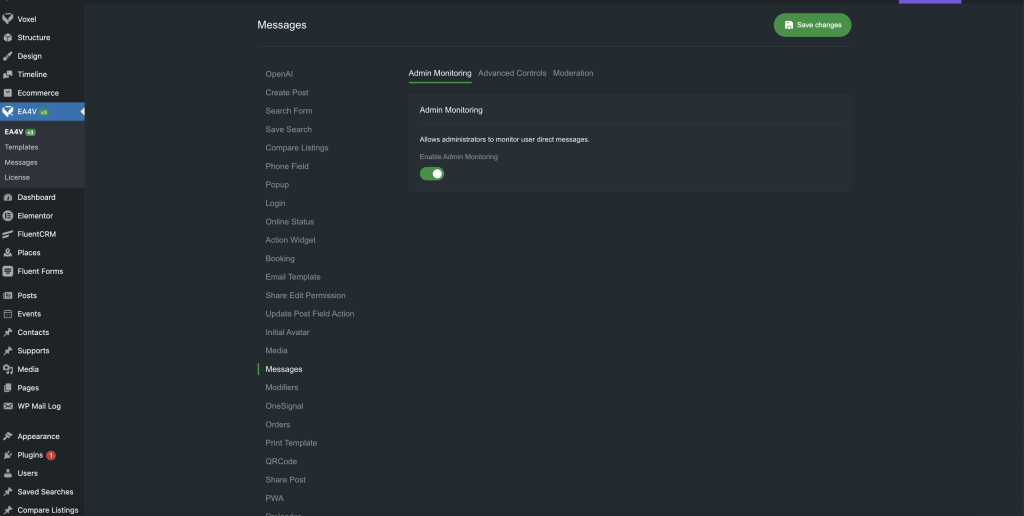Click the Dashboard gauge icon
This screenshot has width=1024, height=516.
8,197
